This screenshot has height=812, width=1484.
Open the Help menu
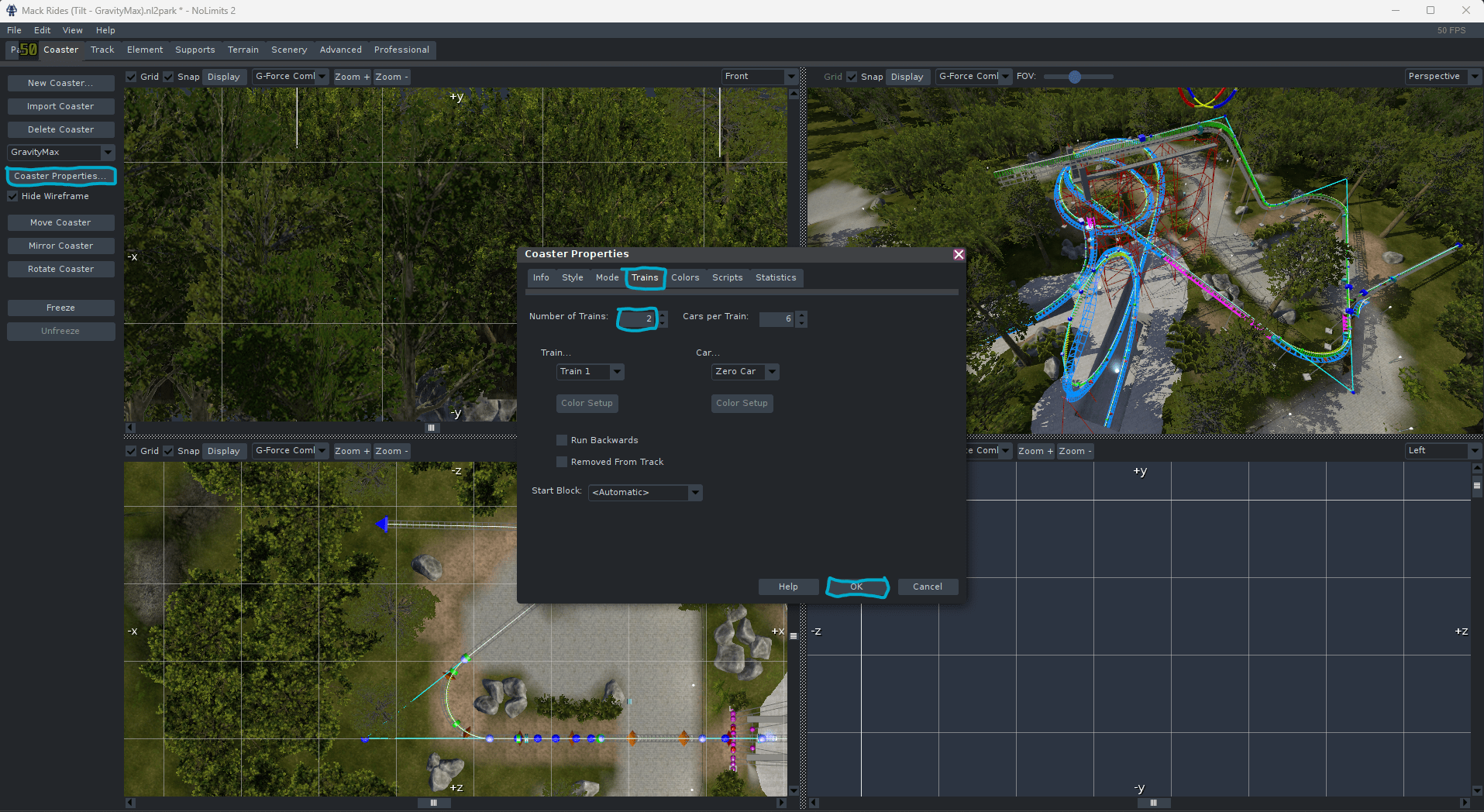(x=105, y=30)
